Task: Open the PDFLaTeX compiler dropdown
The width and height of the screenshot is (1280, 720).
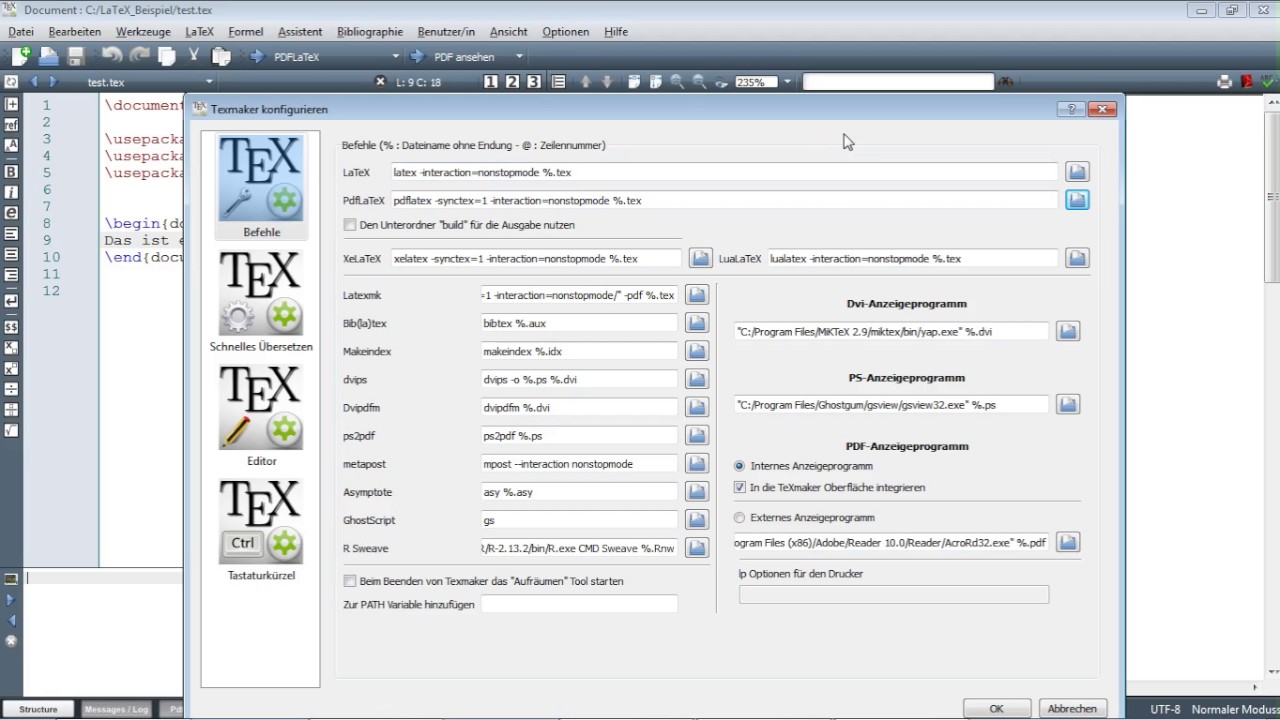Action: point(396,57)
